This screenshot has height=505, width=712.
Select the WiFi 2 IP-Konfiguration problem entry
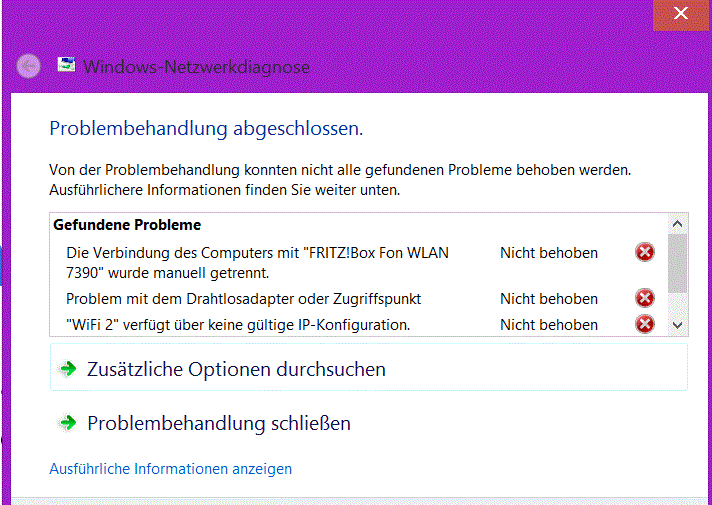(x=238, y=324)
